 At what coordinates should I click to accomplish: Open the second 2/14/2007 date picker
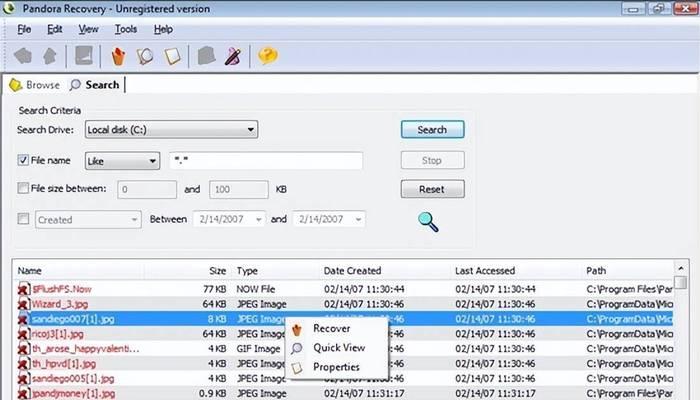pyautogui.click(x=329, y=219)
